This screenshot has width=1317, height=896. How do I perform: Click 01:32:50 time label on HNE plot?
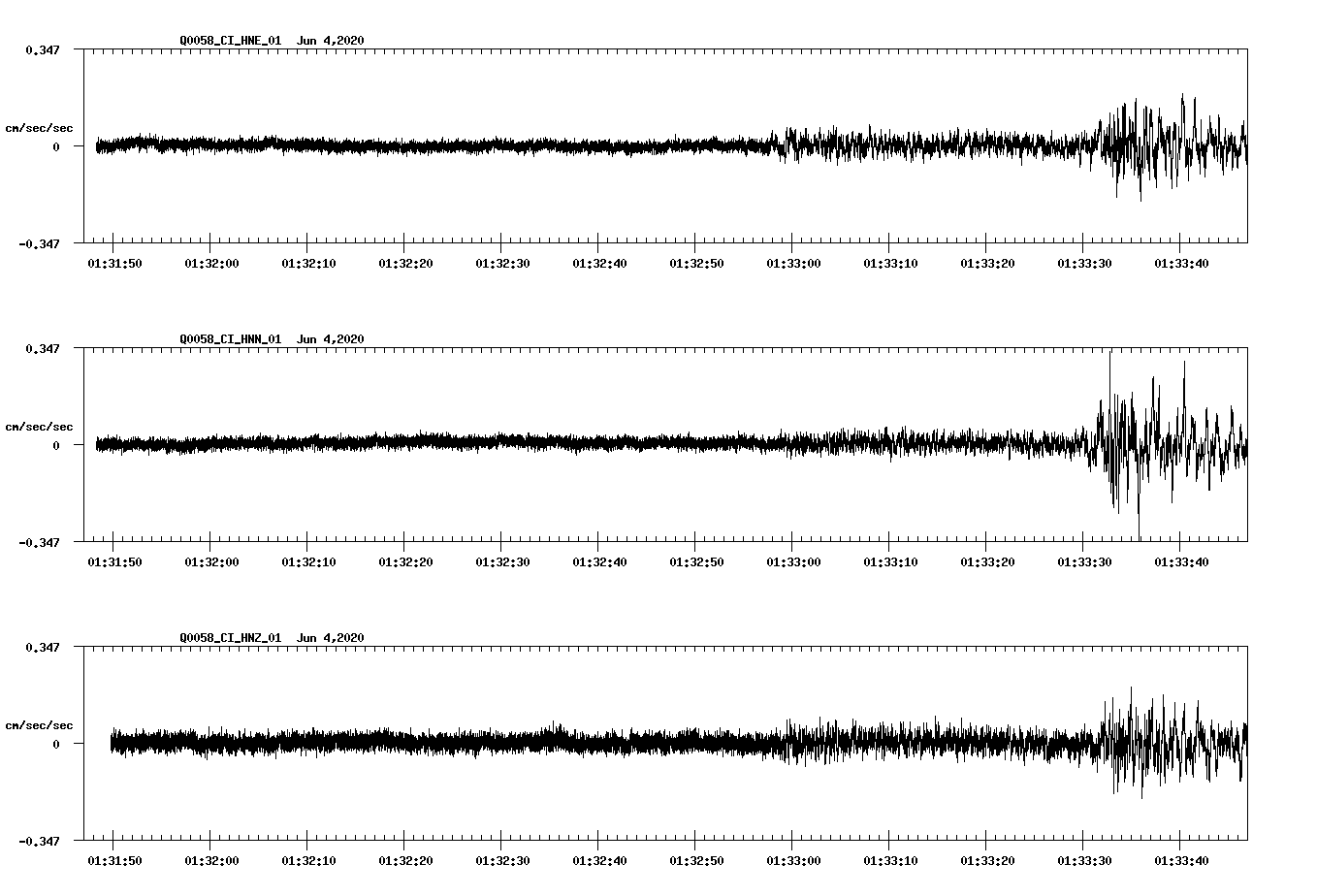click(695, 263)
